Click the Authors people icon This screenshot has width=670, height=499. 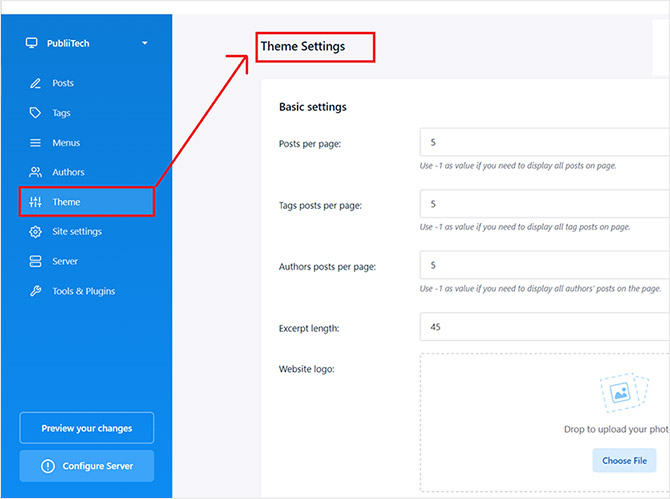coord(36,172)
